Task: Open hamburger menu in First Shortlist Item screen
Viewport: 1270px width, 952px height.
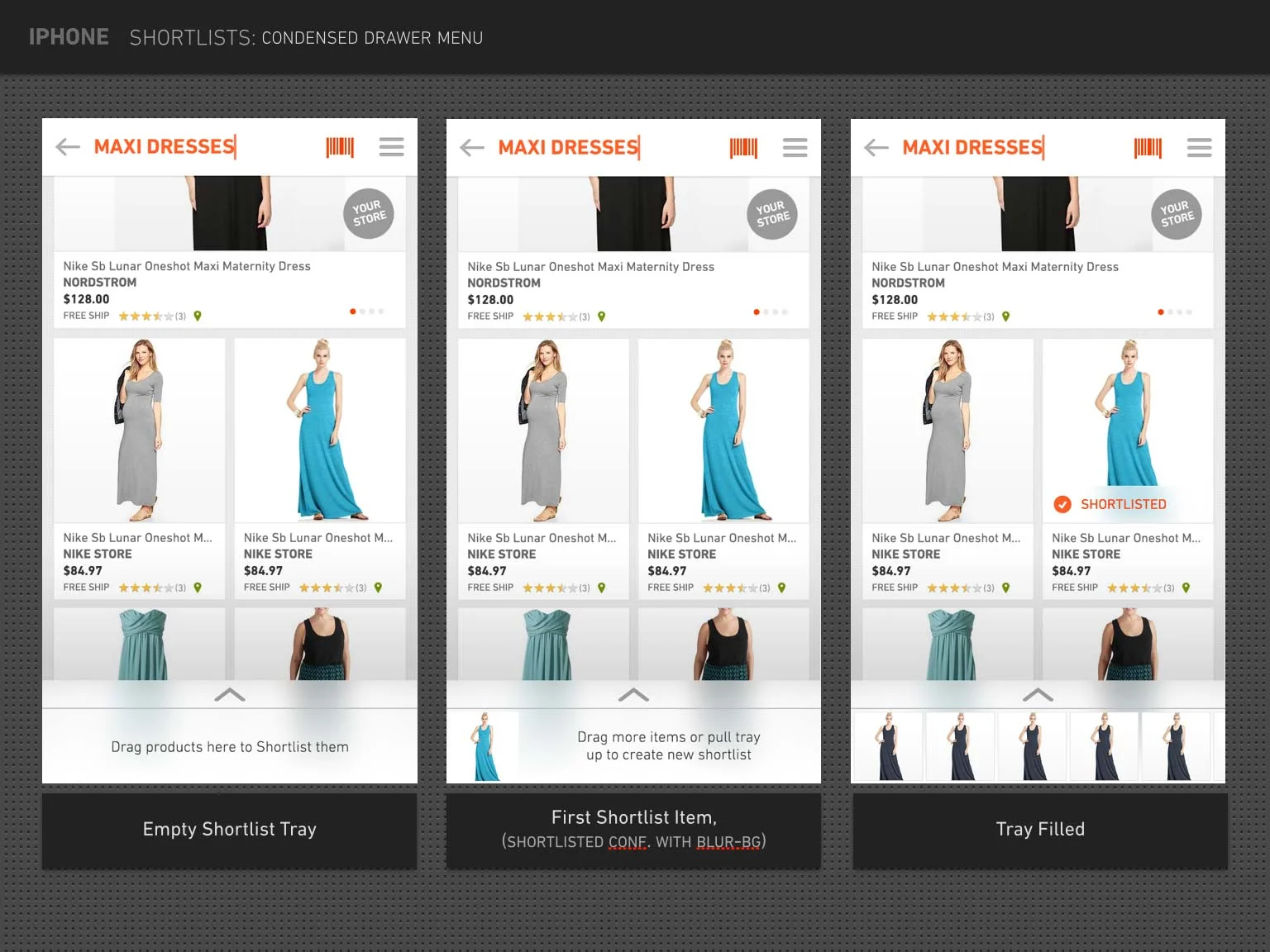Action: tap(795, 148)
